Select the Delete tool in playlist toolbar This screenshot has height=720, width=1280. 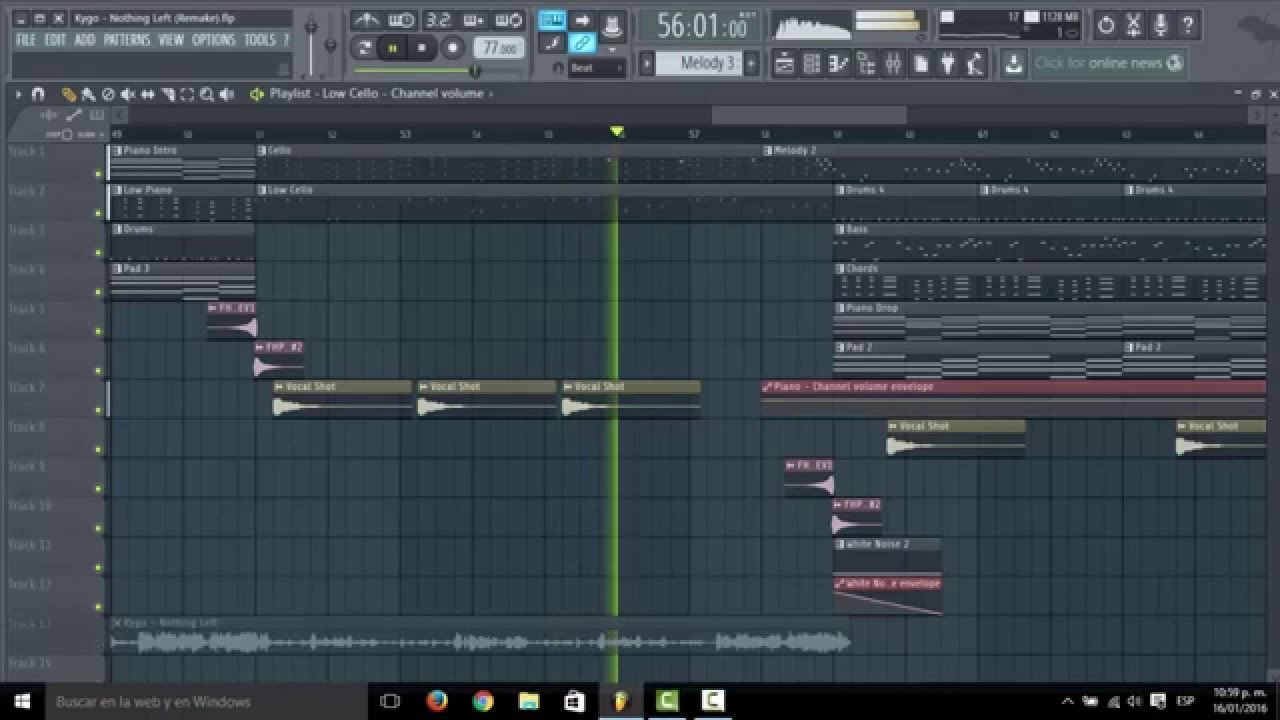coord(108,94)
